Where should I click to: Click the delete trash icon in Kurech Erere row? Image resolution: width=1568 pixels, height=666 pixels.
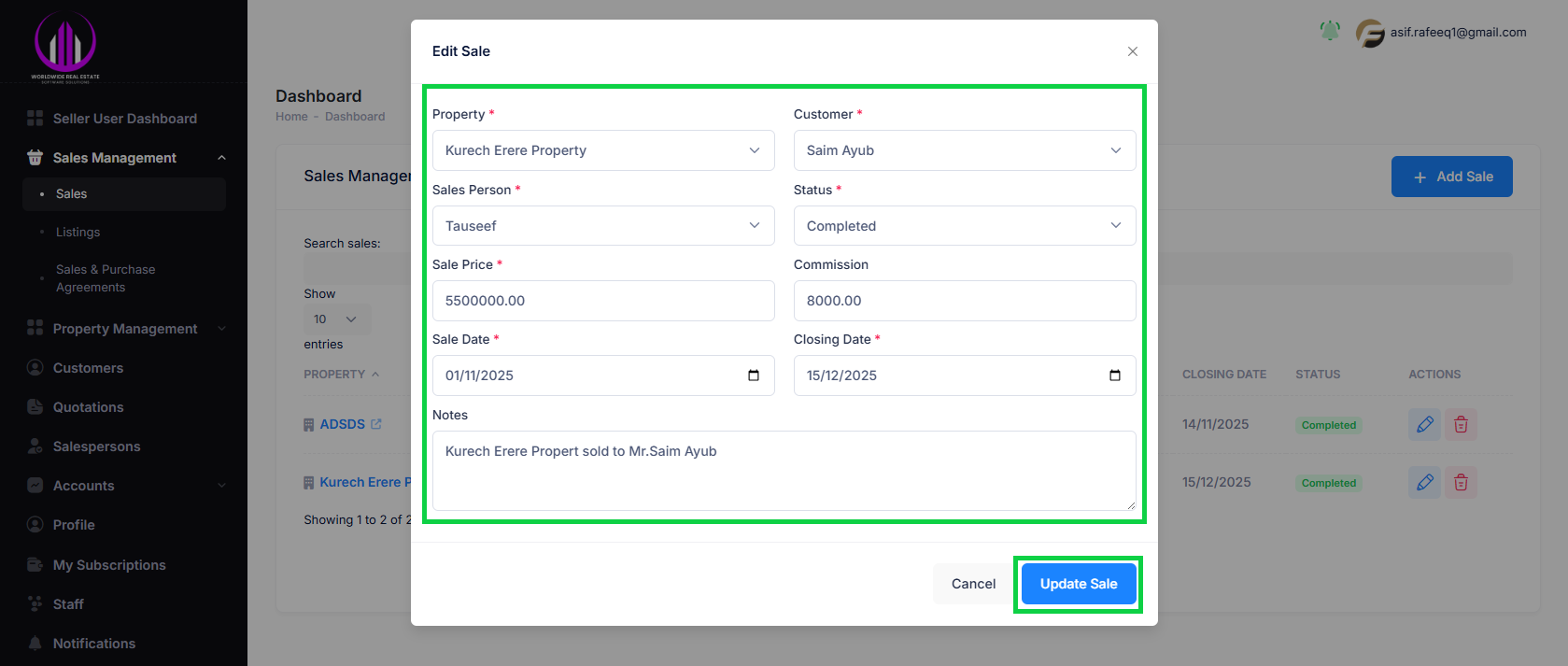(1461, 483)
